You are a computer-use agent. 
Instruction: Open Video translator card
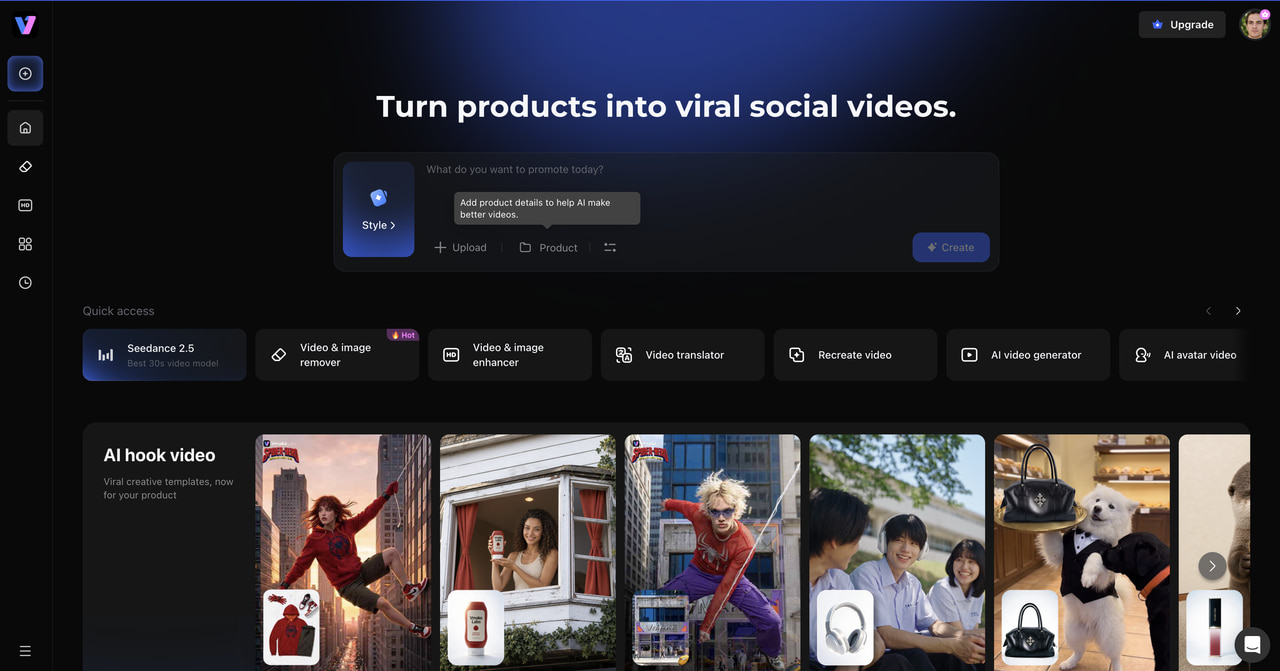[683, 355]
